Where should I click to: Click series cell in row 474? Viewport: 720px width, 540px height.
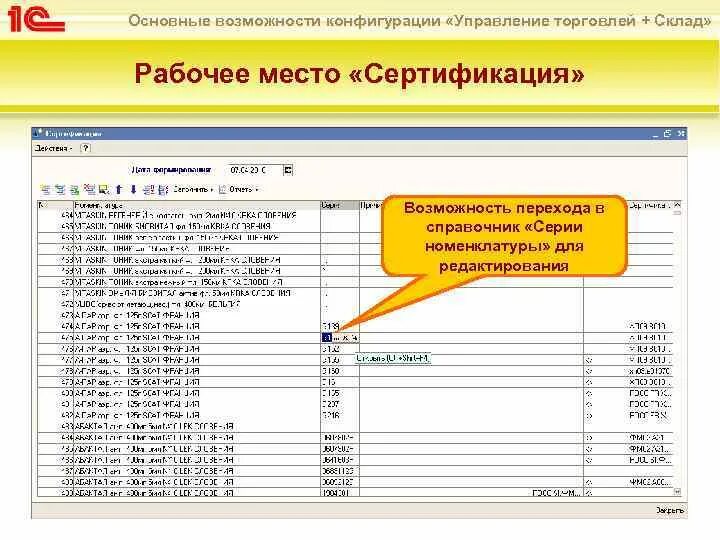pos(340,326)
